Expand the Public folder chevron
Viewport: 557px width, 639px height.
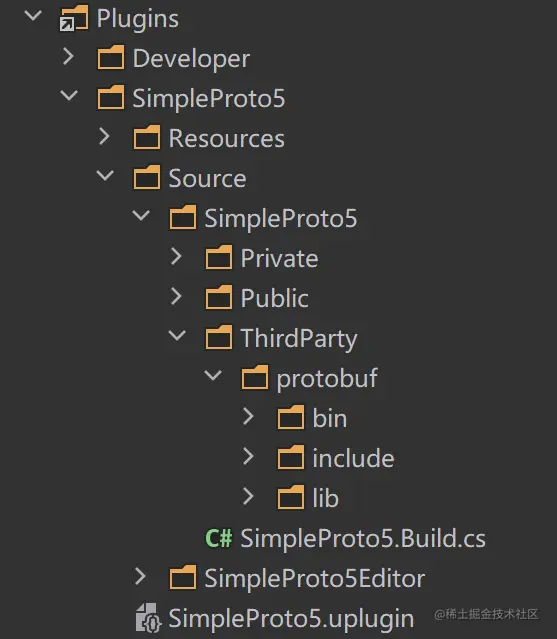point(176,296)
